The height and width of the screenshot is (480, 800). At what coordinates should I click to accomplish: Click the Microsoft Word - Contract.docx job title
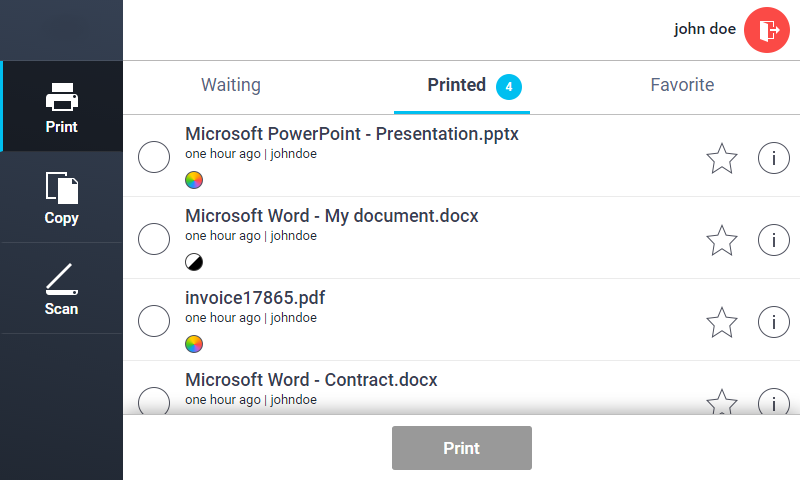tap(311, 380)
